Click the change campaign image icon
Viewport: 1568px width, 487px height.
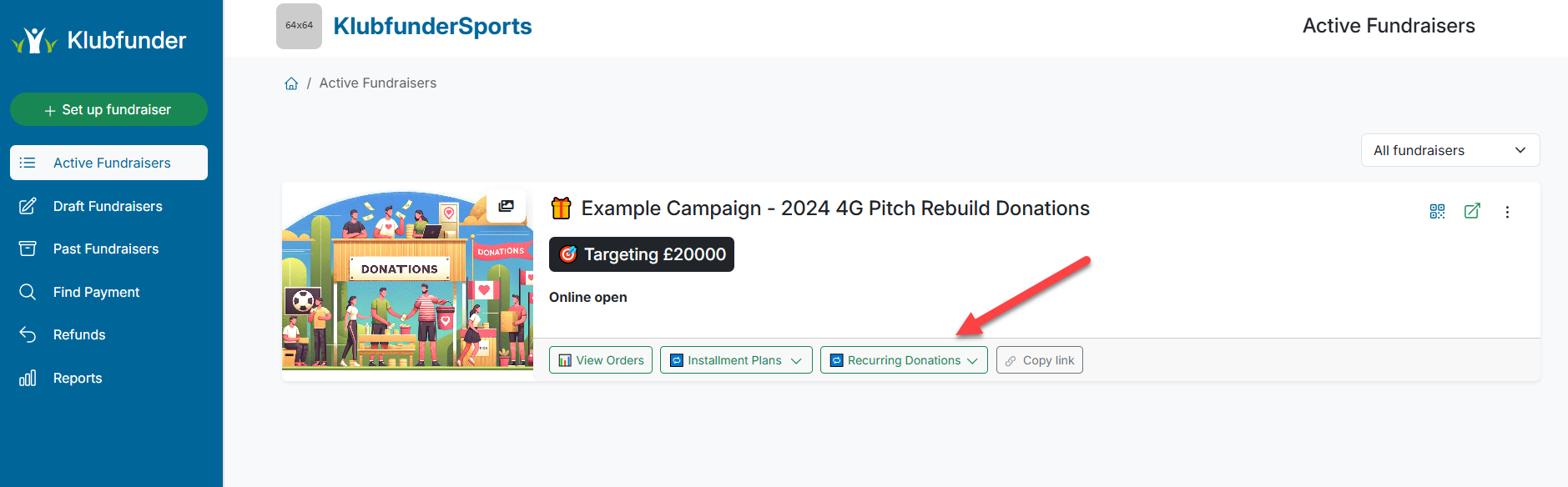pos(507,206)
